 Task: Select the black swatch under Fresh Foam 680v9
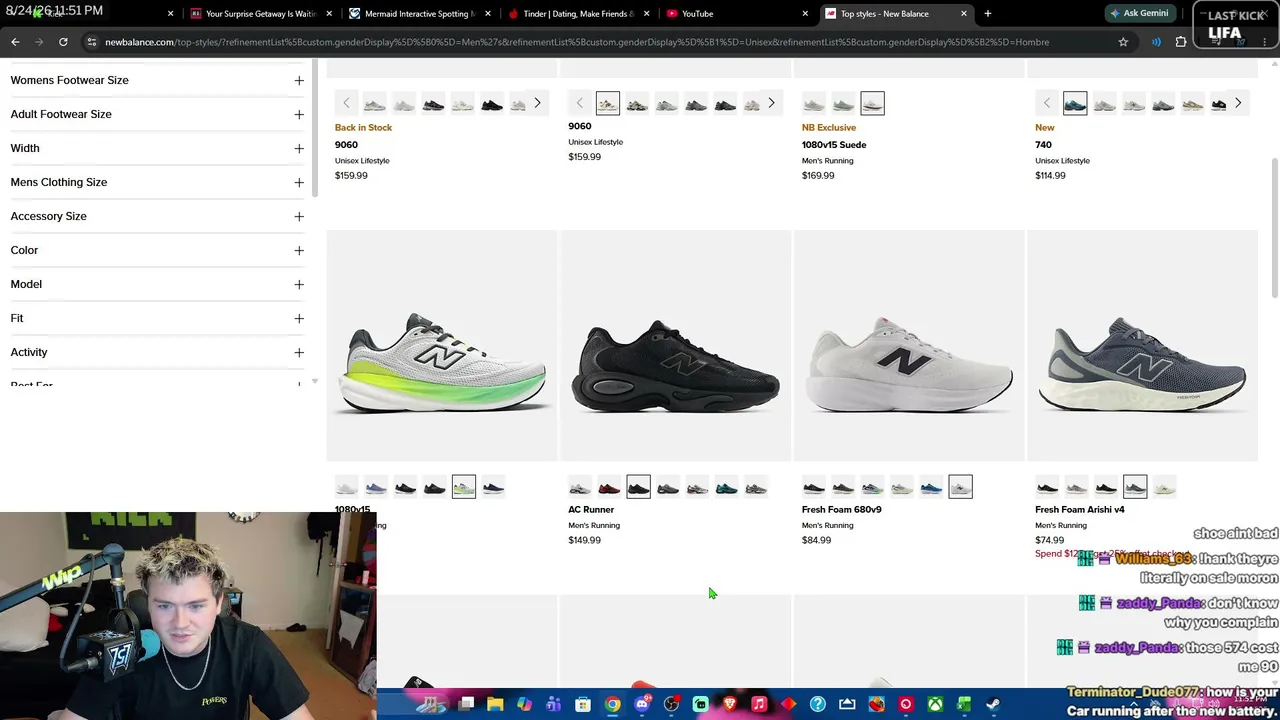point(814,487)
